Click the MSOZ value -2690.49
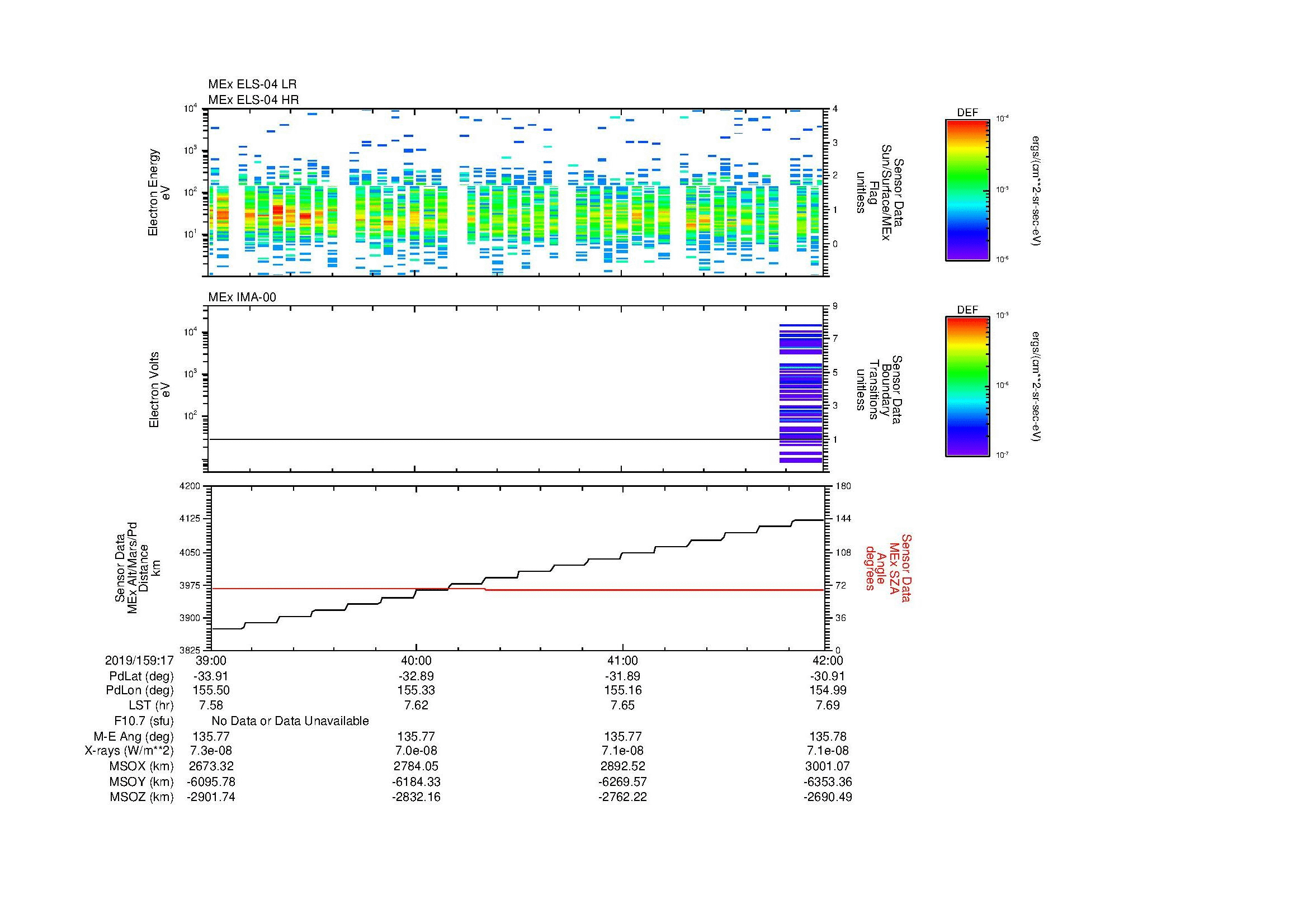 [828, 797]
